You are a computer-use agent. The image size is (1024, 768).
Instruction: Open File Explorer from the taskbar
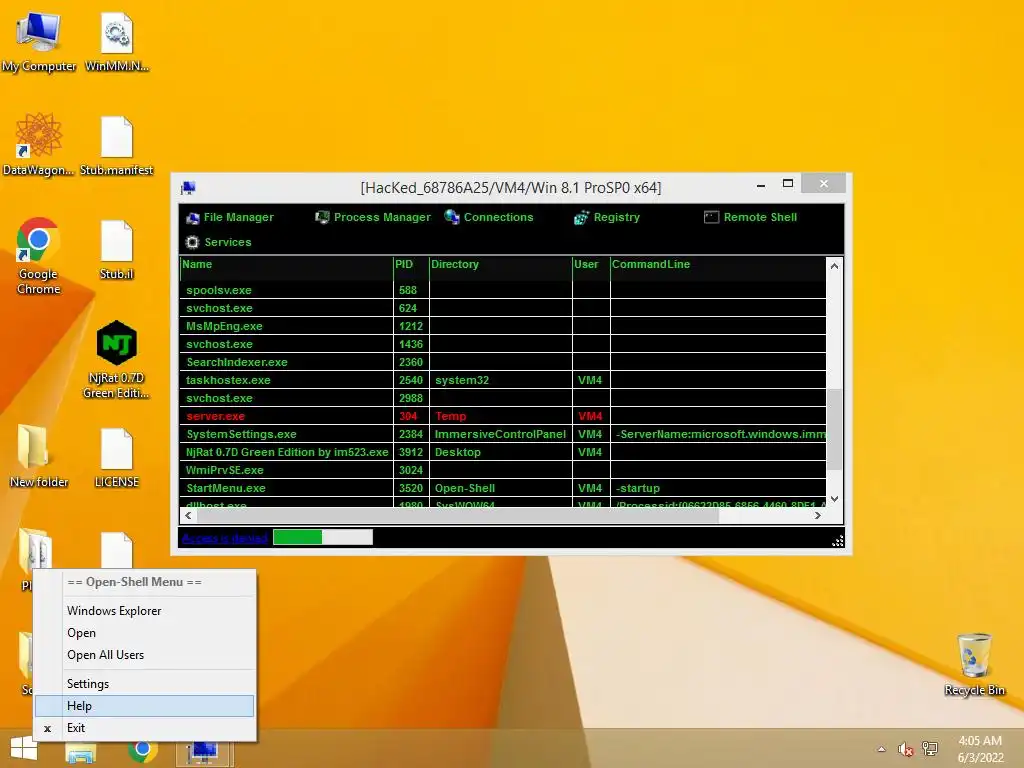[x=81, y=753]
